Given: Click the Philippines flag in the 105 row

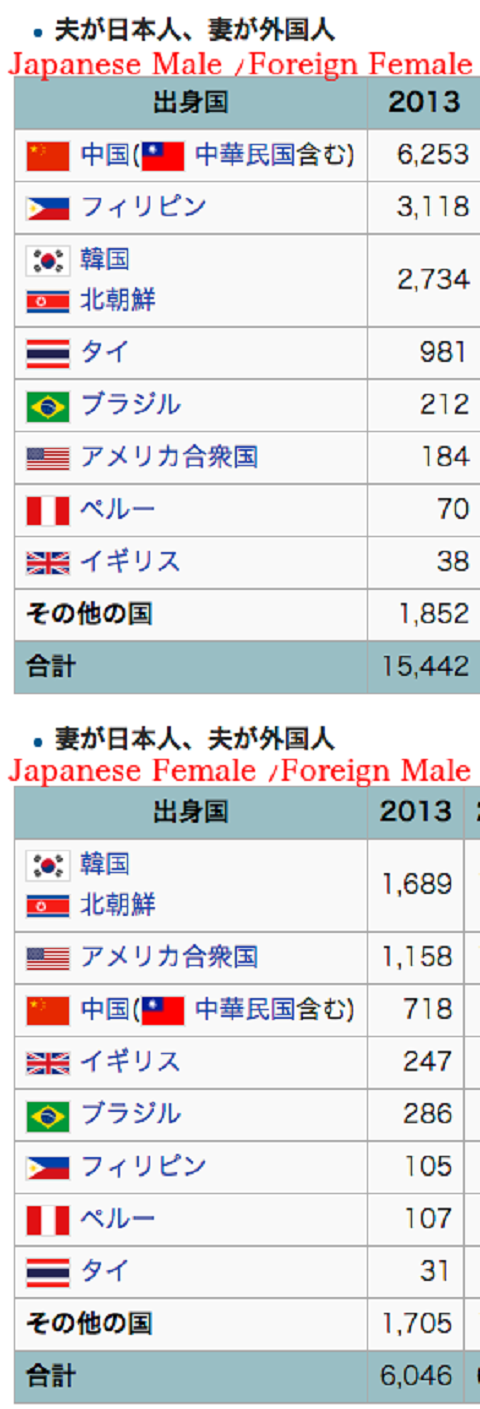Looking at the screenshot, I should click(x=48, y=1167).
